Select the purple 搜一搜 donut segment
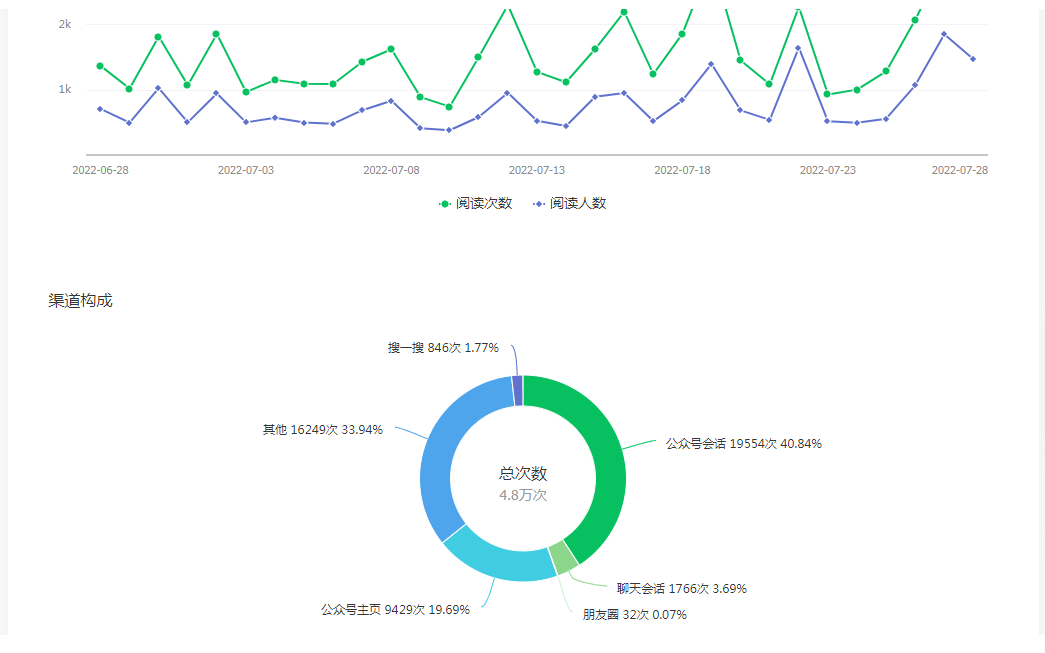 (518, 390)
